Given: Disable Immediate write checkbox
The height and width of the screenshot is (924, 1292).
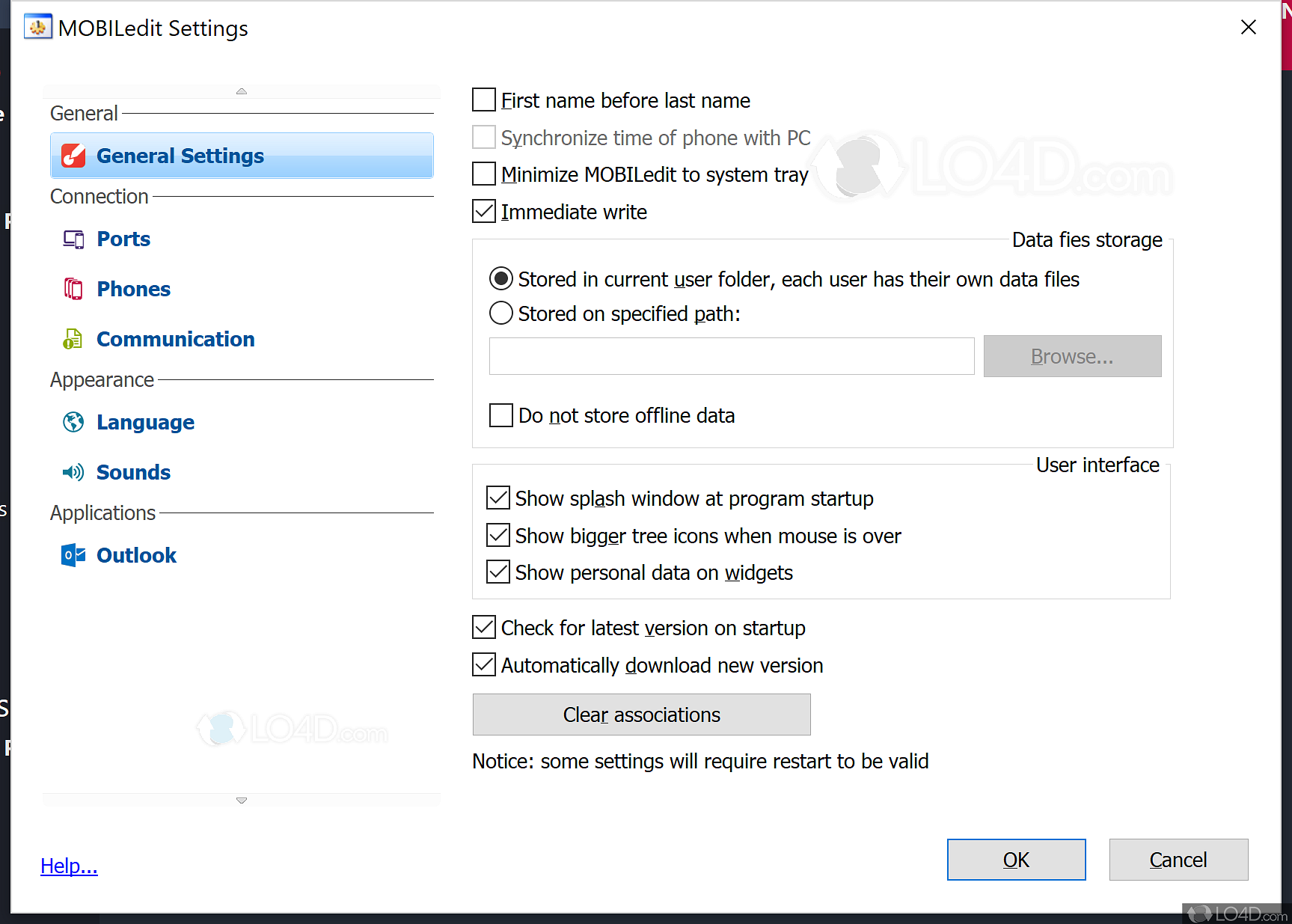Looking at the screenshot, I should point(484,212).
